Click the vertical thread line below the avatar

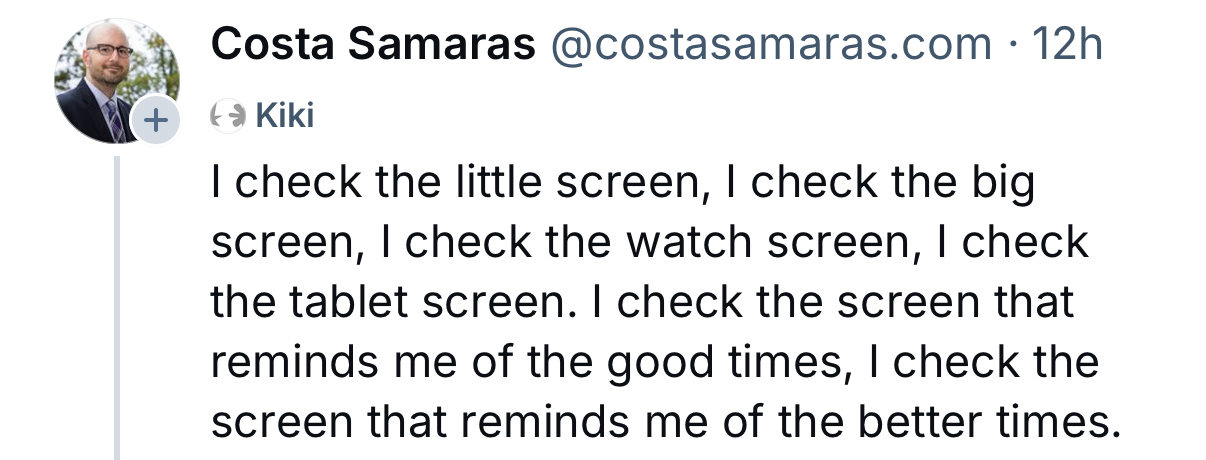[117, 300]
